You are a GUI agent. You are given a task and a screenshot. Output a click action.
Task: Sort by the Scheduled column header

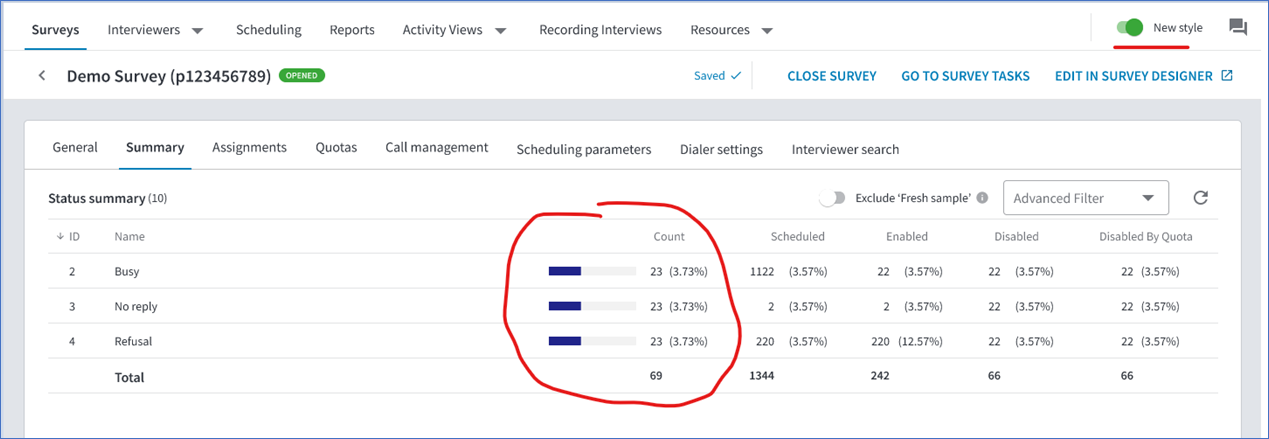click(x=797, y=237)
